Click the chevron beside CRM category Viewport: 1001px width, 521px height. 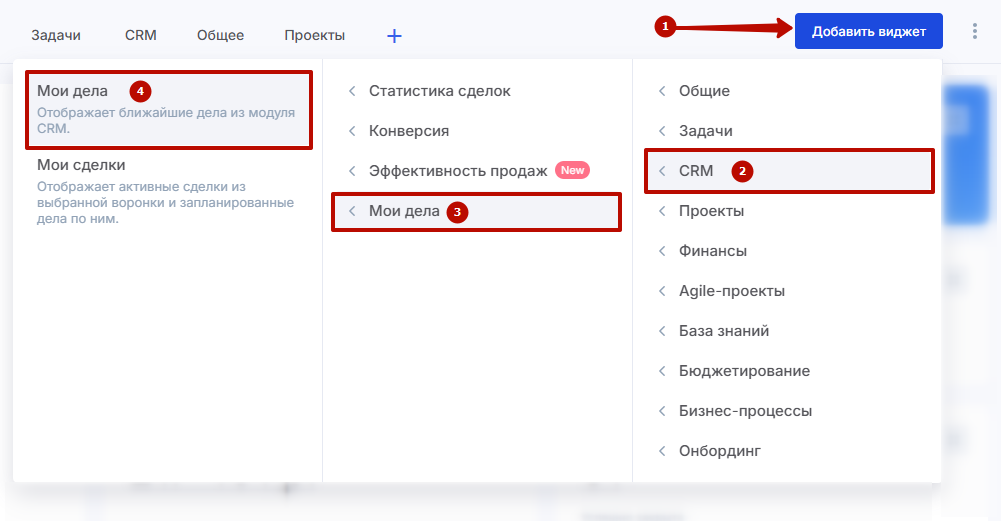pos(662,171)
